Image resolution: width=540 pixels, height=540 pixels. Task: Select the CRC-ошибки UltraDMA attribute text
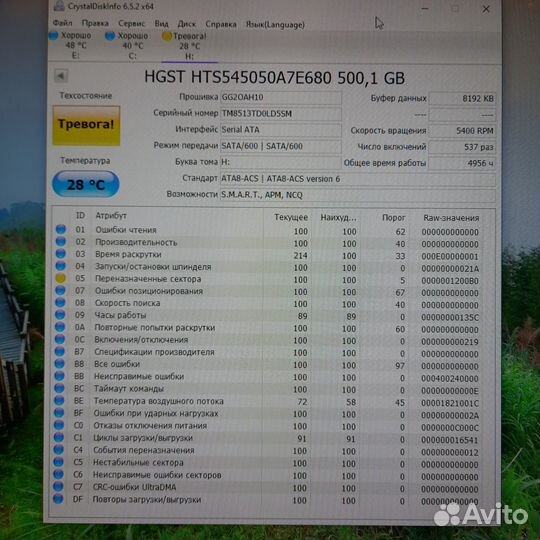(x=134, y=487)
